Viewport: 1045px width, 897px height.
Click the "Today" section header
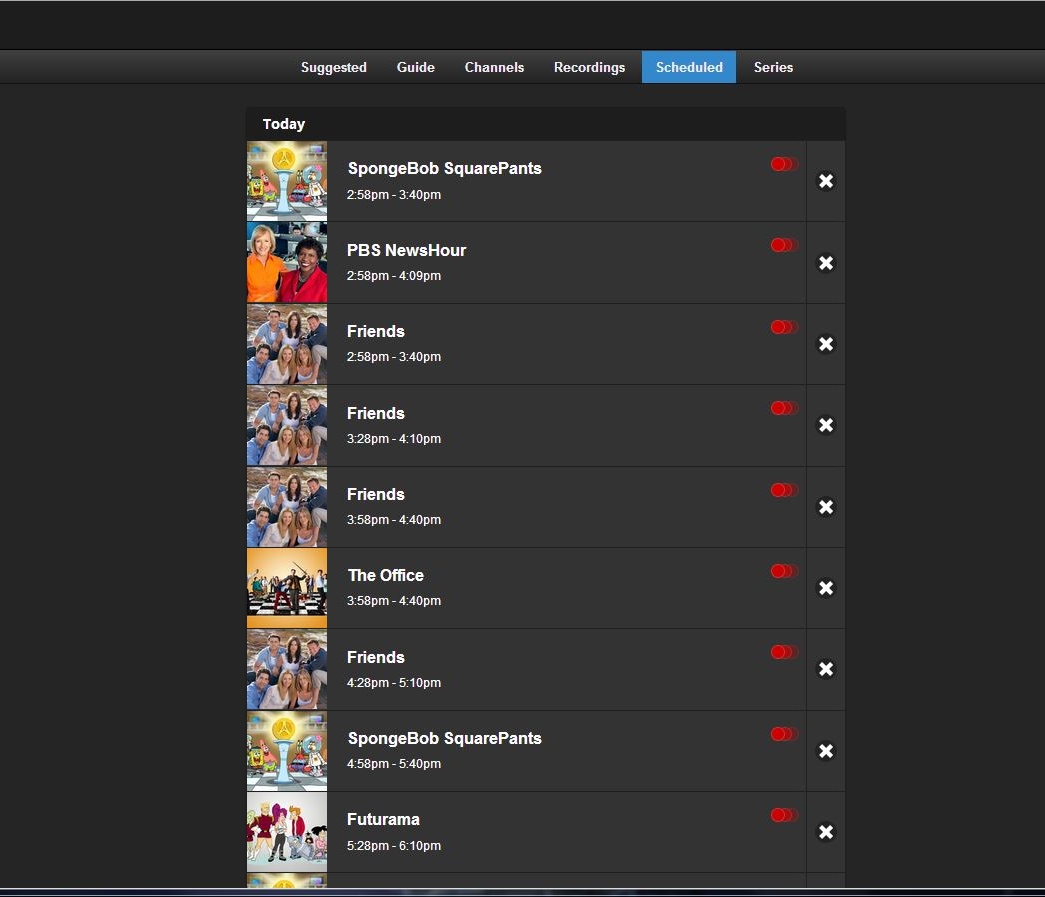coord(546,124)
